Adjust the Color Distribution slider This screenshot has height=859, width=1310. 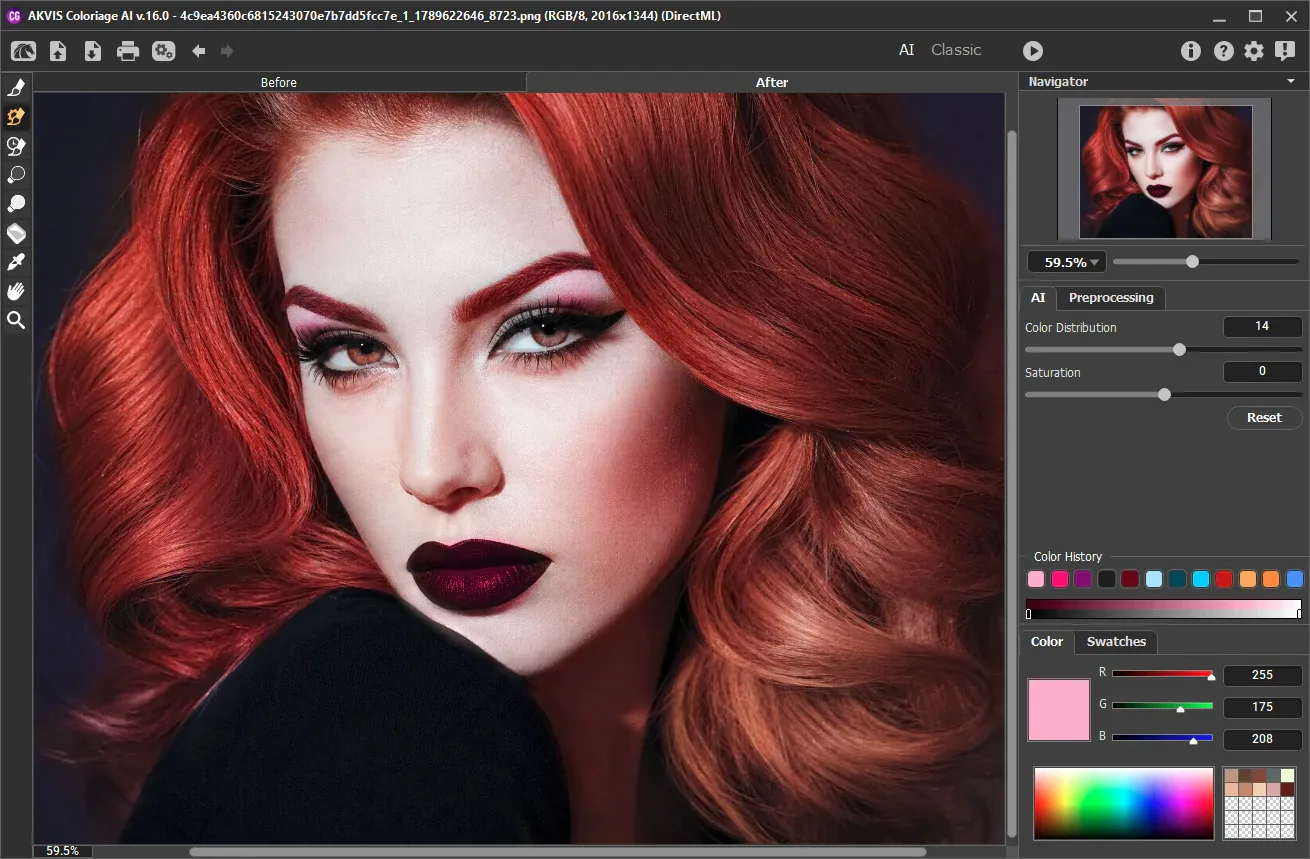pos(1164,350)
